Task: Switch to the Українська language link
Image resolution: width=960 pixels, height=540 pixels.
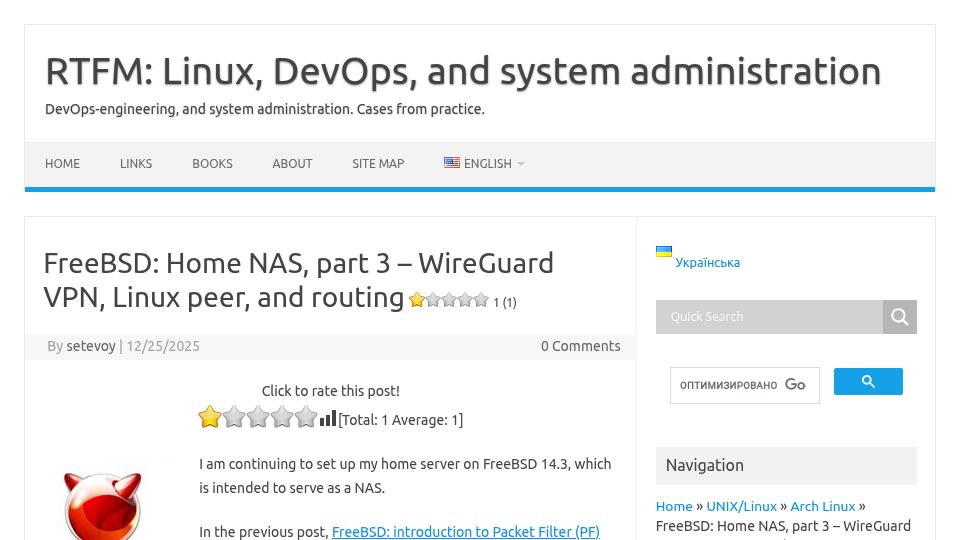Action: click(x=707, y=263)
